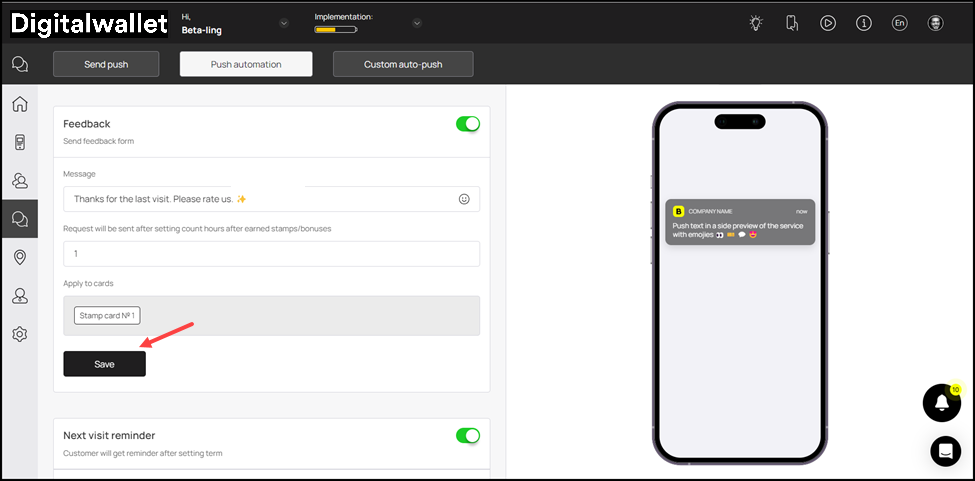The image size is (975, 481).
Task: Open the Home page from sidebar
Action: coord(19,104)
